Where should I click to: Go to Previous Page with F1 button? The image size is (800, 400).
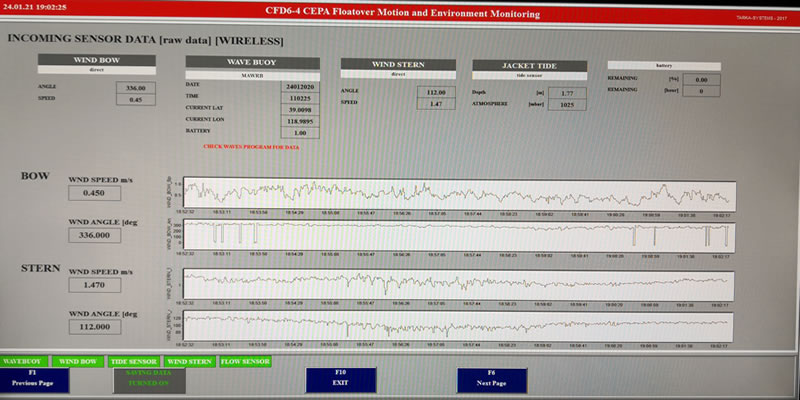(x=34, y=379)
